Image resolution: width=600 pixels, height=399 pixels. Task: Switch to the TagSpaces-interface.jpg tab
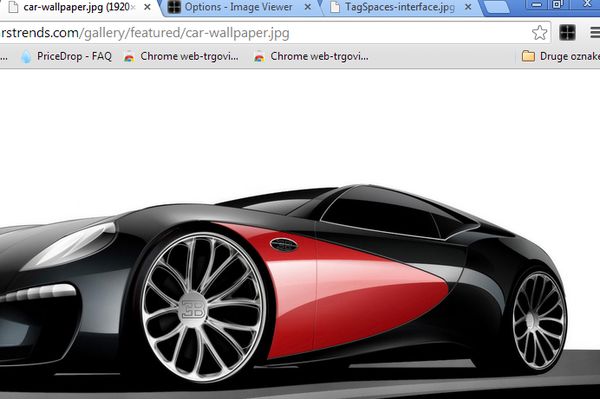click(x=400, y=7)
